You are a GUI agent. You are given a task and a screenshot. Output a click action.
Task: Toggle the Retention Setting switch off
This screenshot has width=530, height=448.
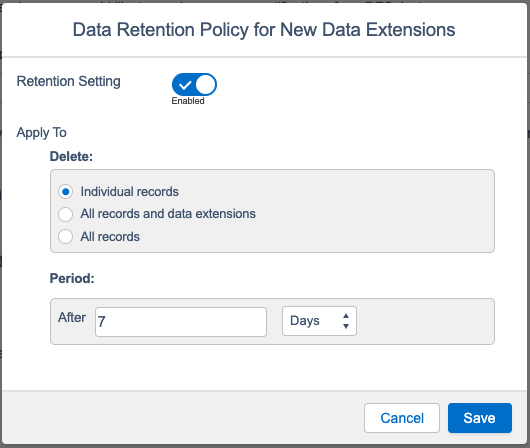coord(194,84)
